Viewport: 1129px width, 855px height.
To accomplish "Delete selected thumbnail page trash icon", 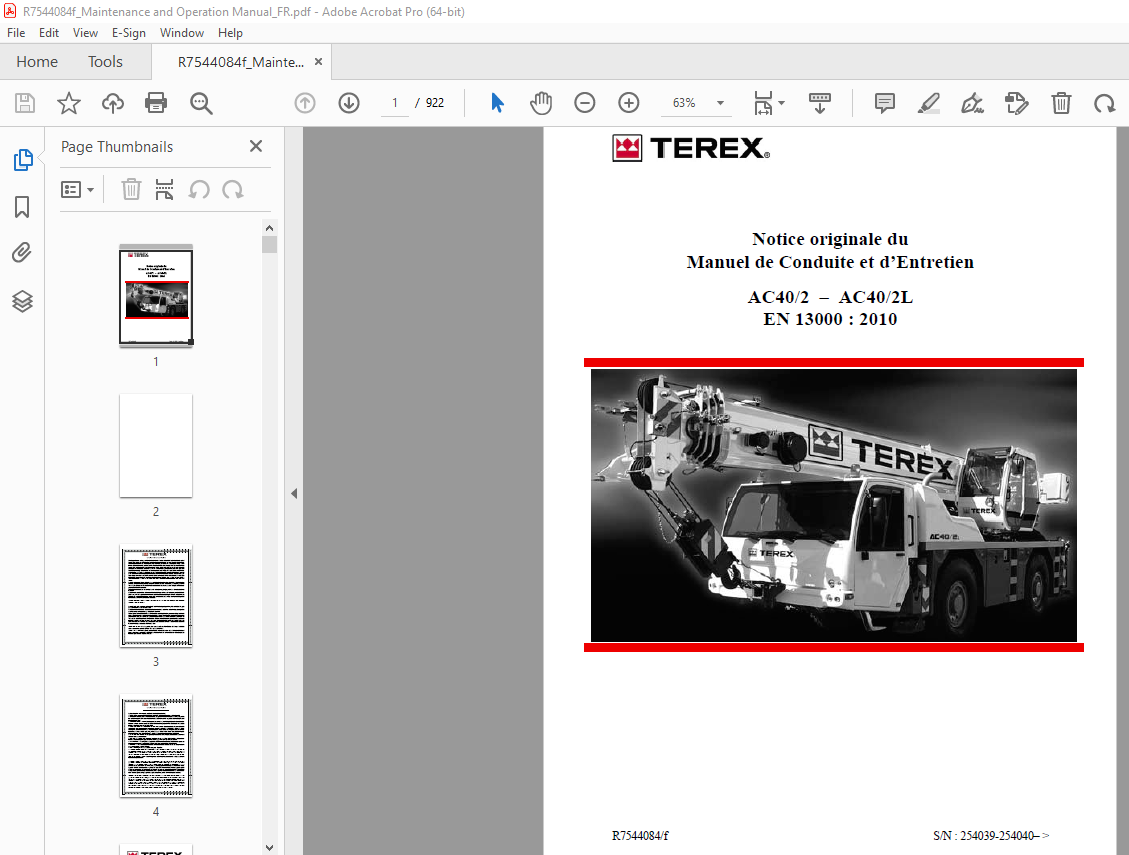I will 131,189.
